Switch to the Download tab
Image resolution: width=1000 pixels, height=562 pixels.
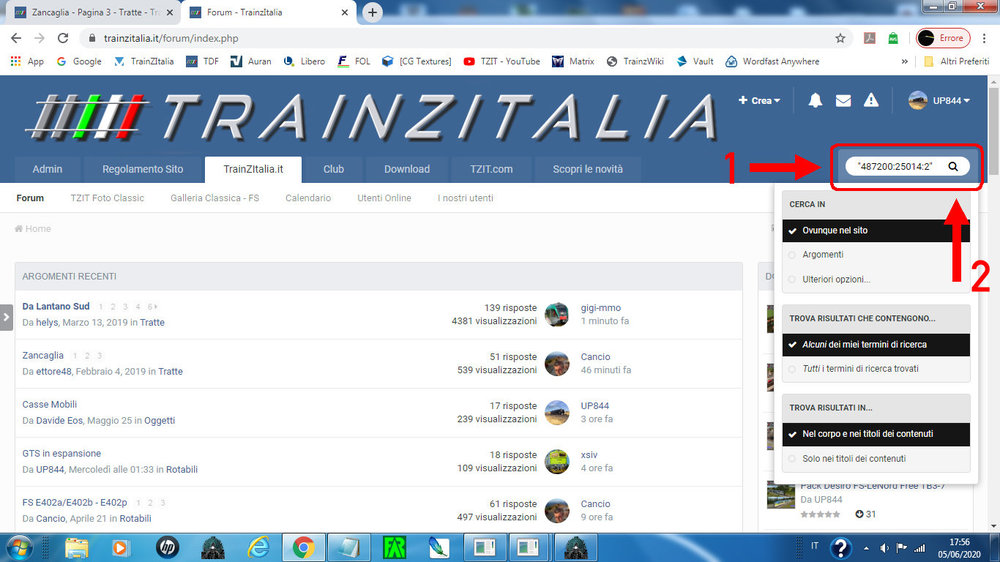coord(407,169)
